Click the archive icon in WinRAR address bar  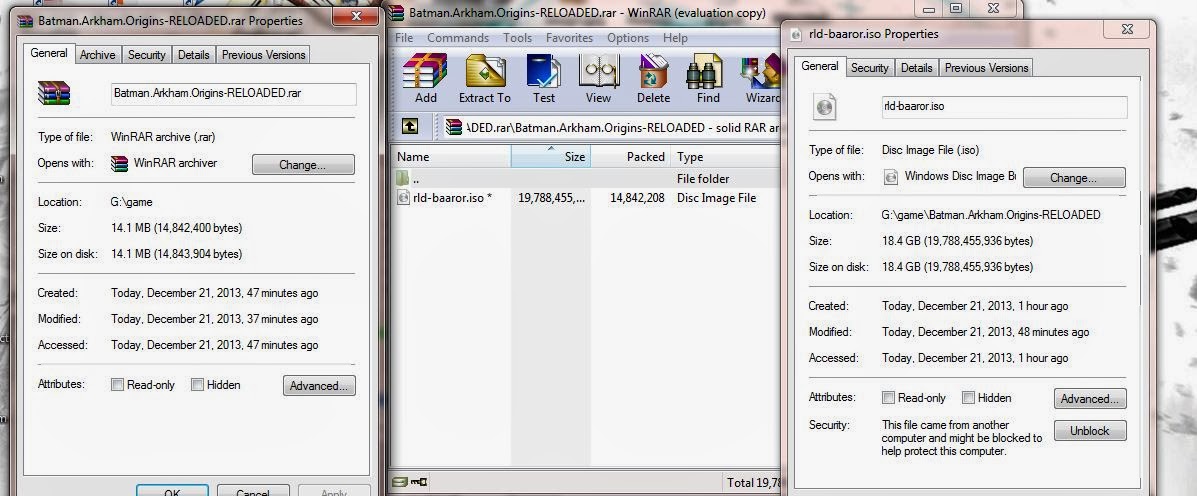click(x=454, y=126)
